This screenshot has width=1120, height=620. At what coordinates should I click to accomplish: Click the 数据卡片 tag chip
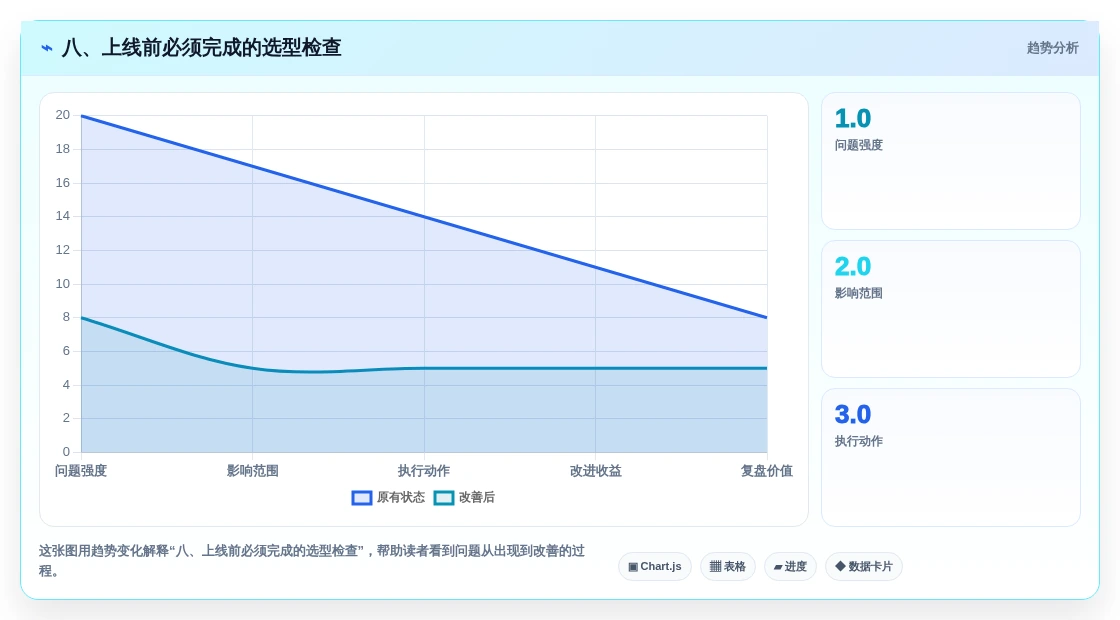pyautogui.click(x=864, y=566)
